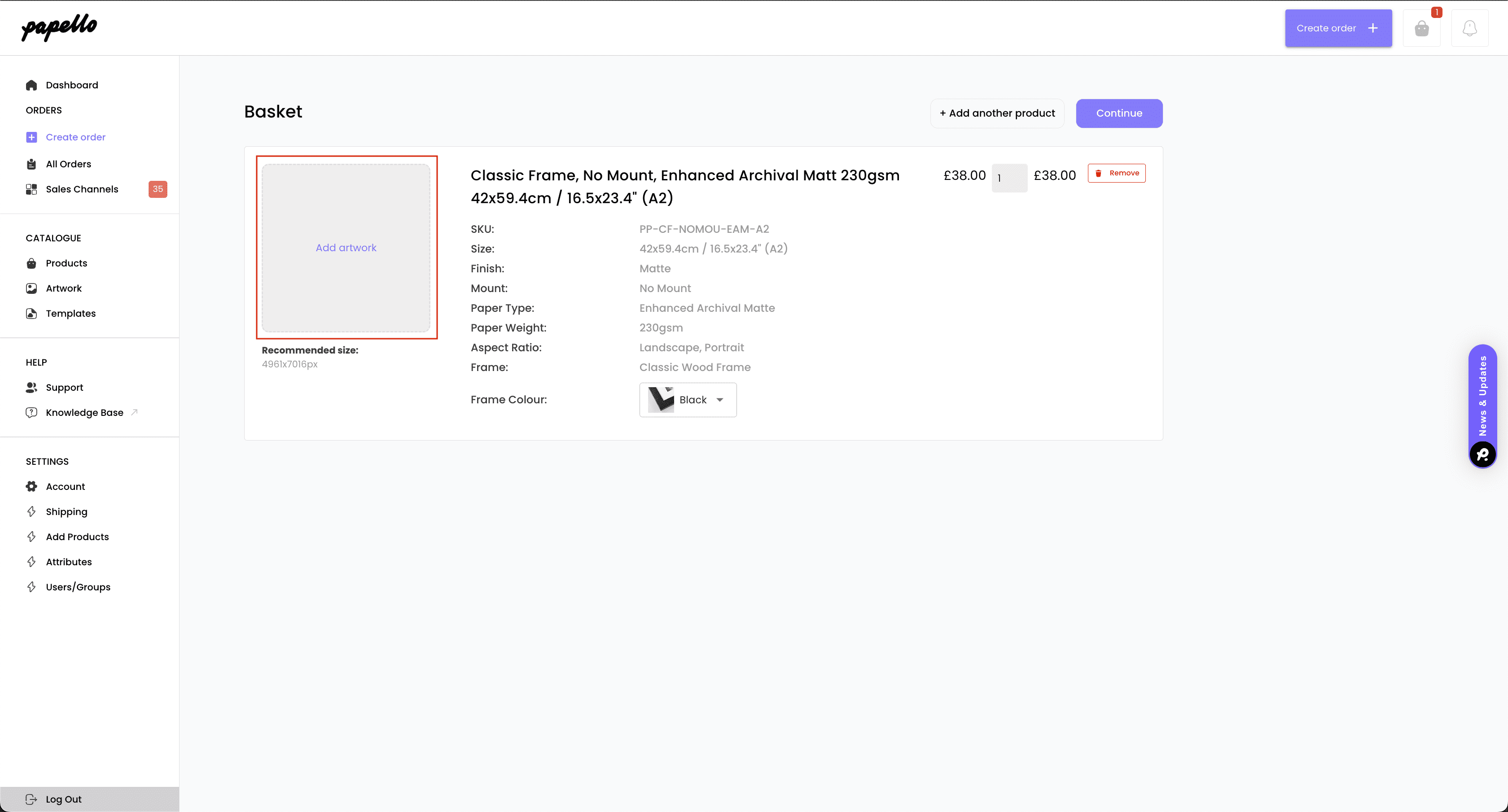Image resolution: width=1508 pixels, height=812 pixels.
Task: Click the product title Classic Frame, No Mount
Action: point(685,187)
